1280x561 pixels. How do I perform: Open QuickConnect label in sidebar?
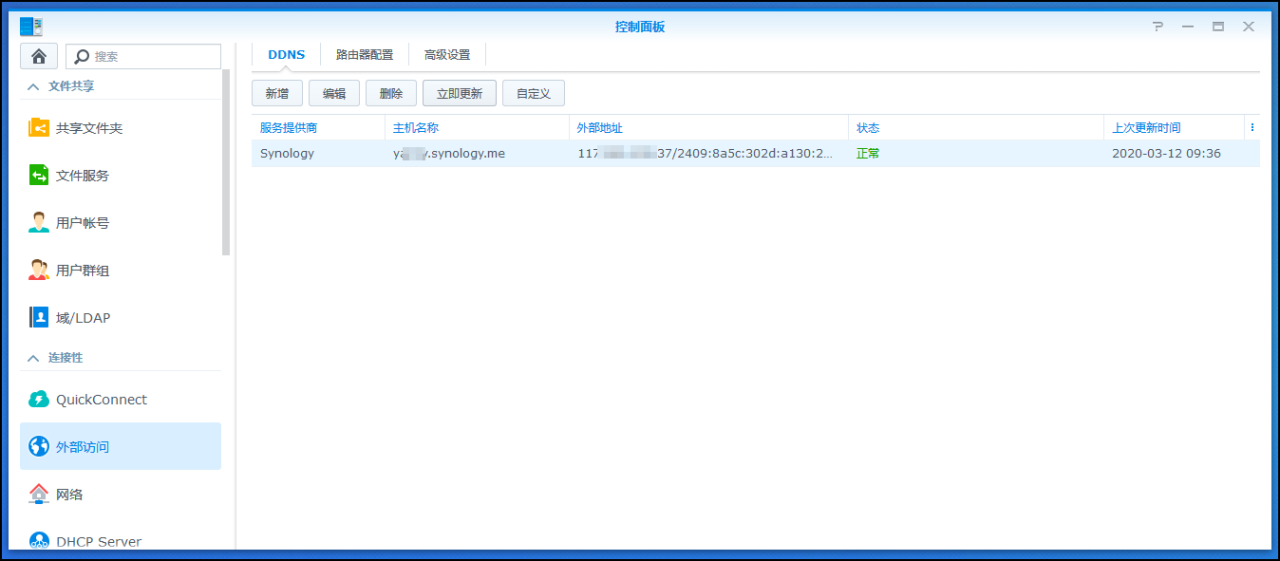(101, 400)
